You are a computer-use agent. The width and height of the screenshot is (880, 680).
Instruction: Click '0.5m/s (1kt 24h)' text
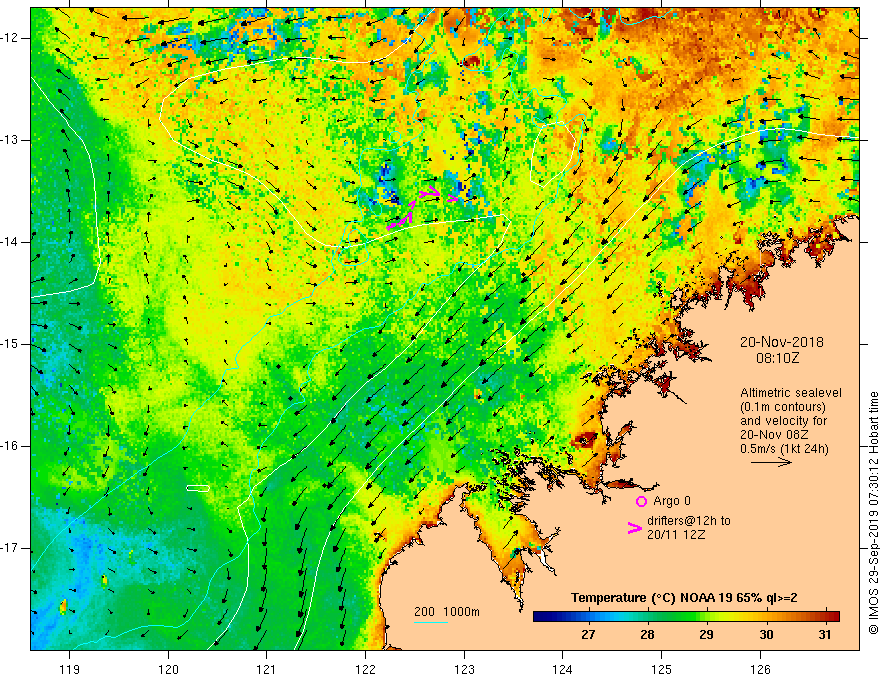pos(783,448)
